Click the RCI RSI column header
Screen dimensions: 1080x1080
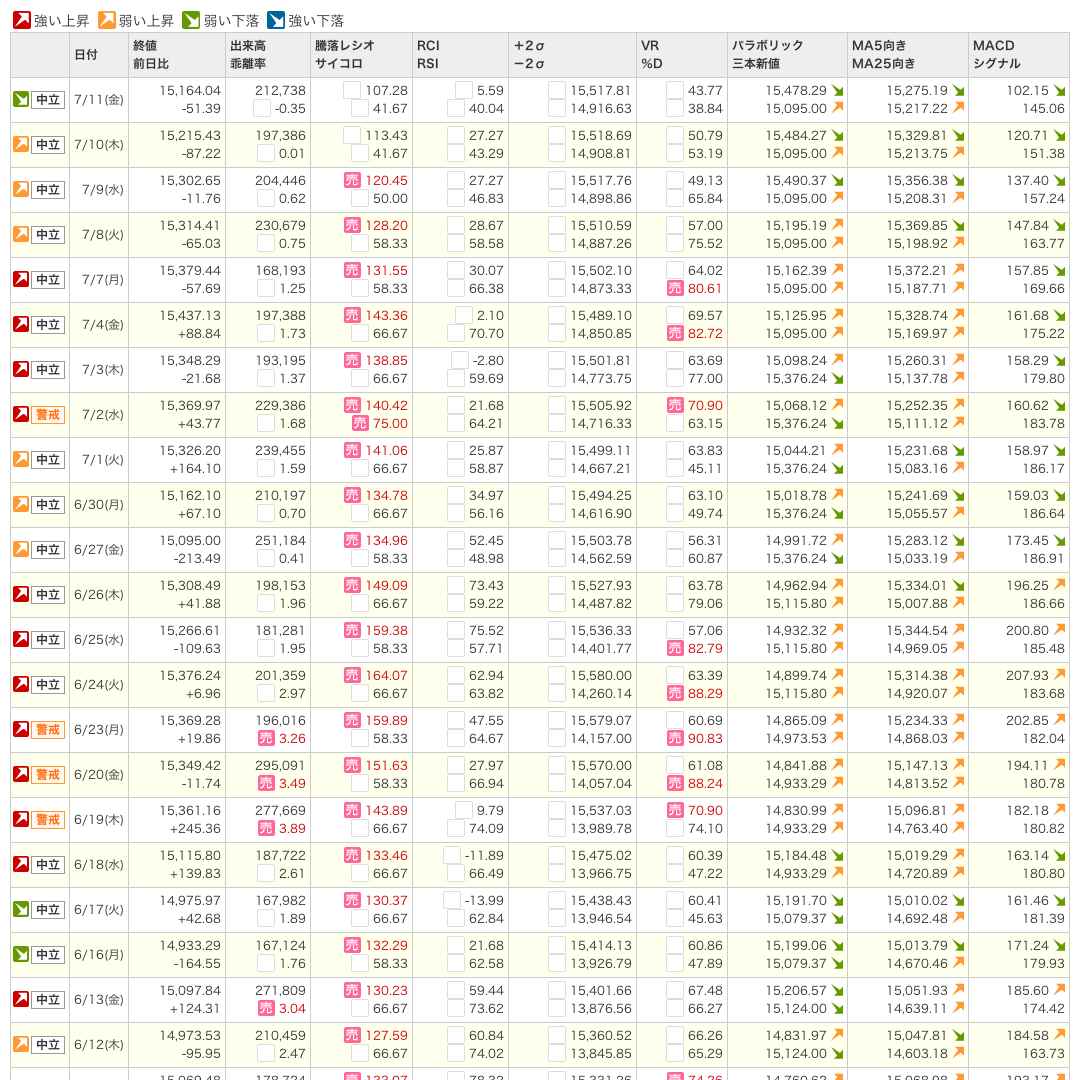[x=461, y=54]
